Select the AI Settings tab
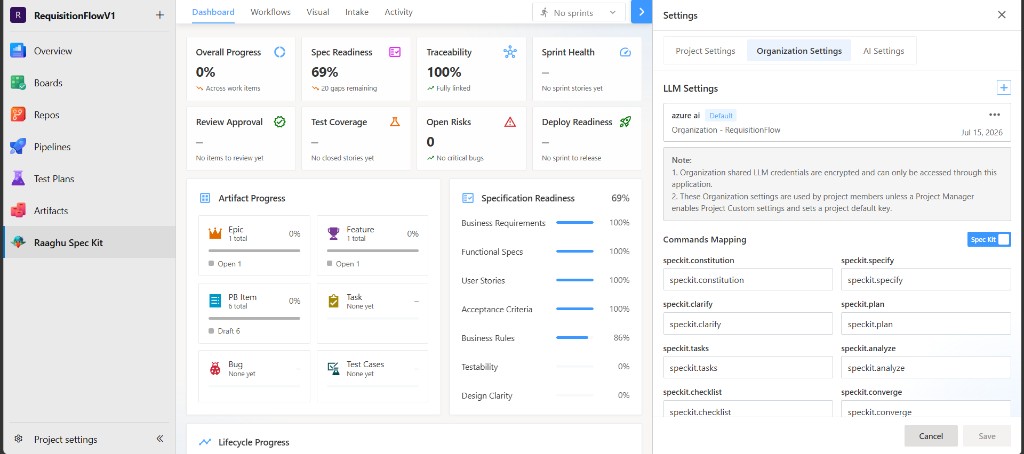1024x454 pixels. (x=884, y=51)
